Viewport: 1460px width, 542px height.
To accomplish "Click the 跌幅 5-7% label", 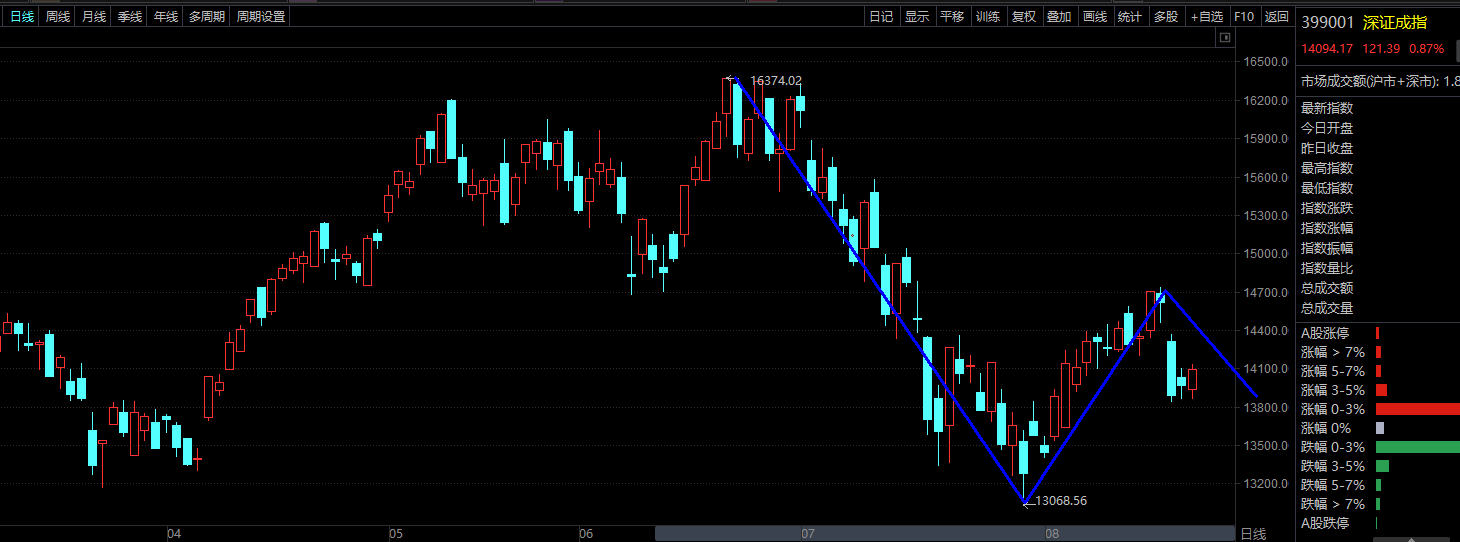I will coord(1333,485).
